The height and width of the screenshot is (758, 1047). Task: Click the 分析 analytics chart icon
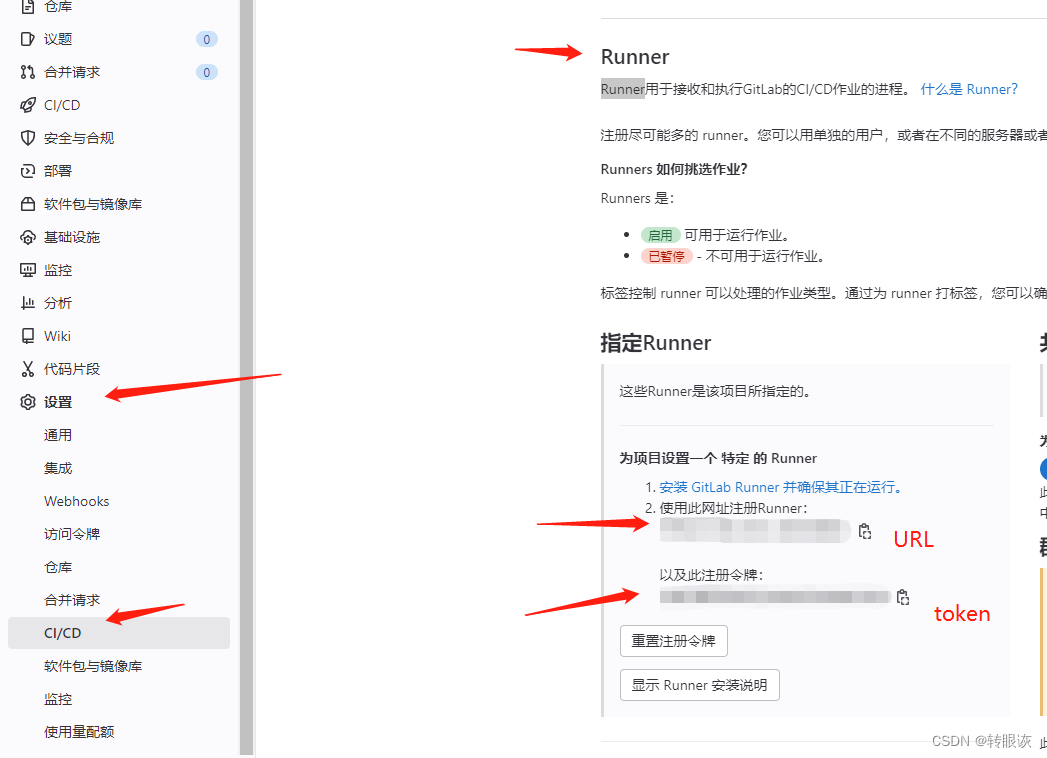click(28, 302)
